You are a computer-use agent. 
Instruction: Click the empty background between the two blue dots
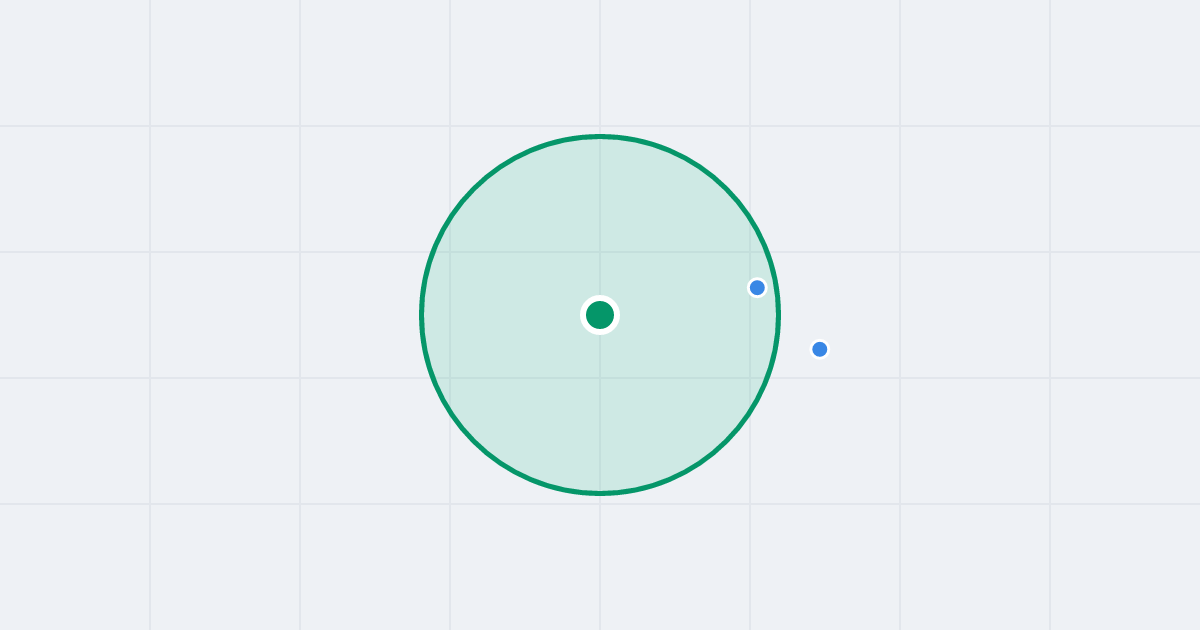[x=792, y=316]
